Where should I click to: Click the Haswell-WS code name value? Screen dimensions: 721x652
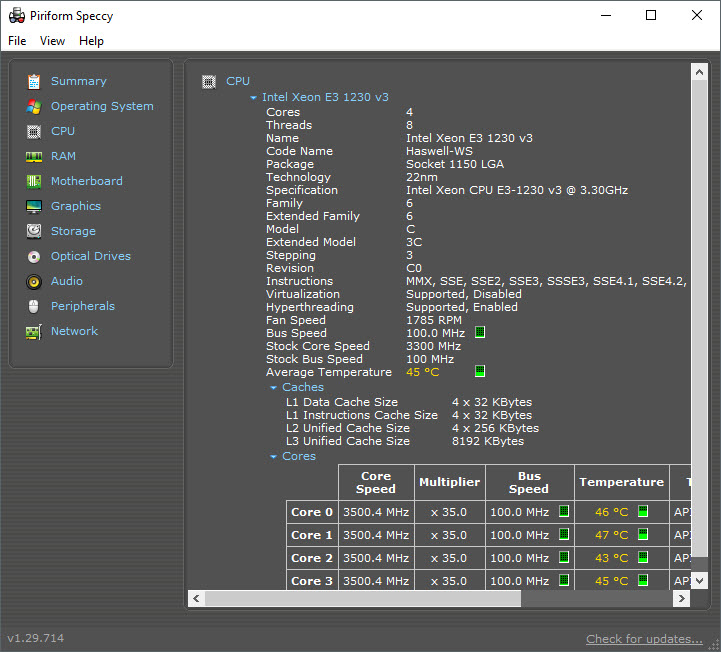click(439, 151)
